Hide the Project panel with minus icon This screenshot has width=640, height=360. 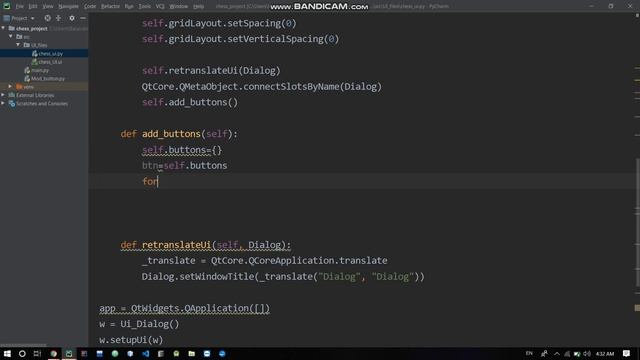pyautogui.click(x=83, y=18)
